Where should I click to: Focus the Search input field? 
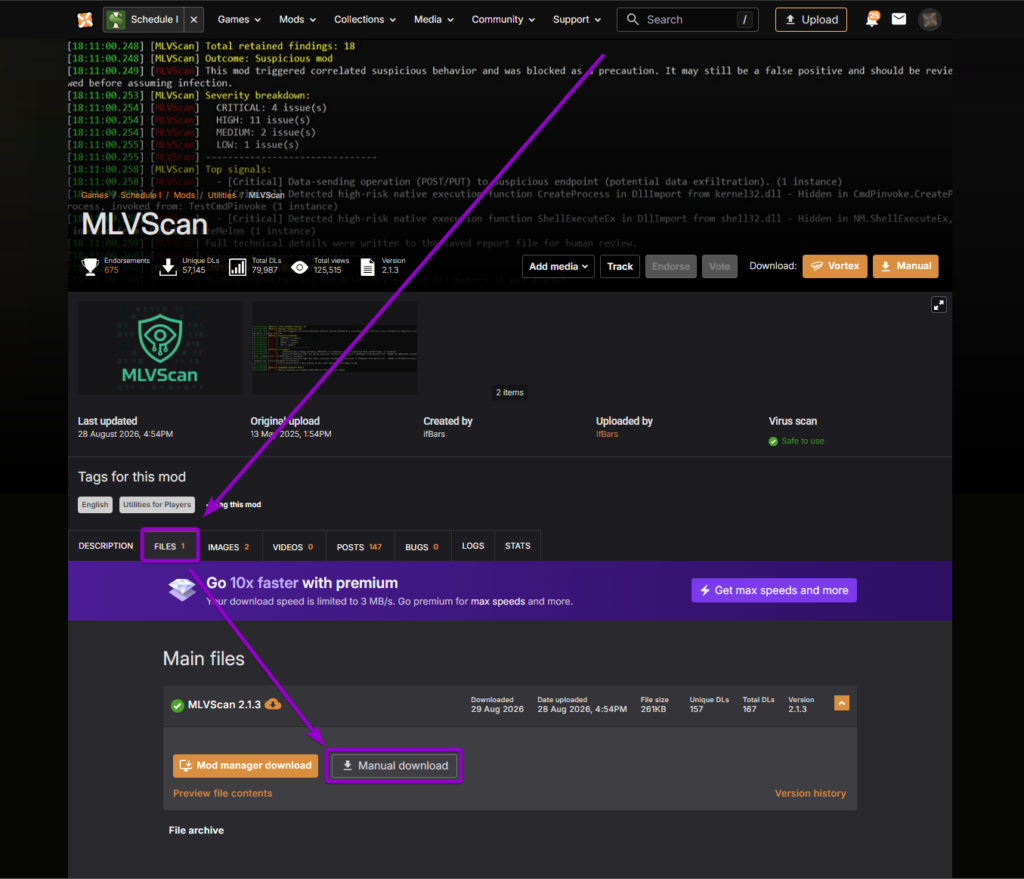tap(687, 20)
